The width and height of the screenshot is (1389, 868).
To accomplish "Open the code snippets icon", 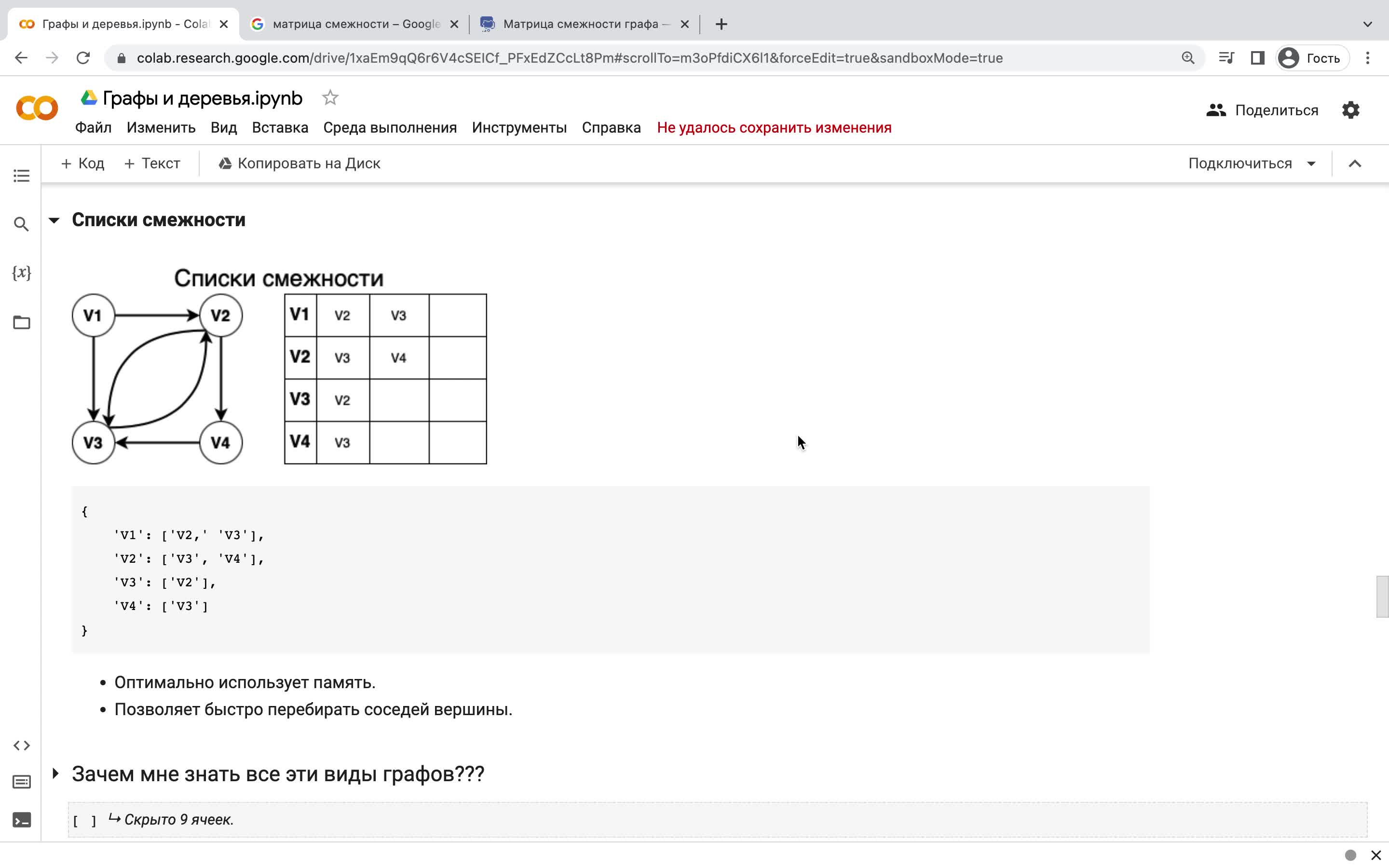I will tap(21, 745).
